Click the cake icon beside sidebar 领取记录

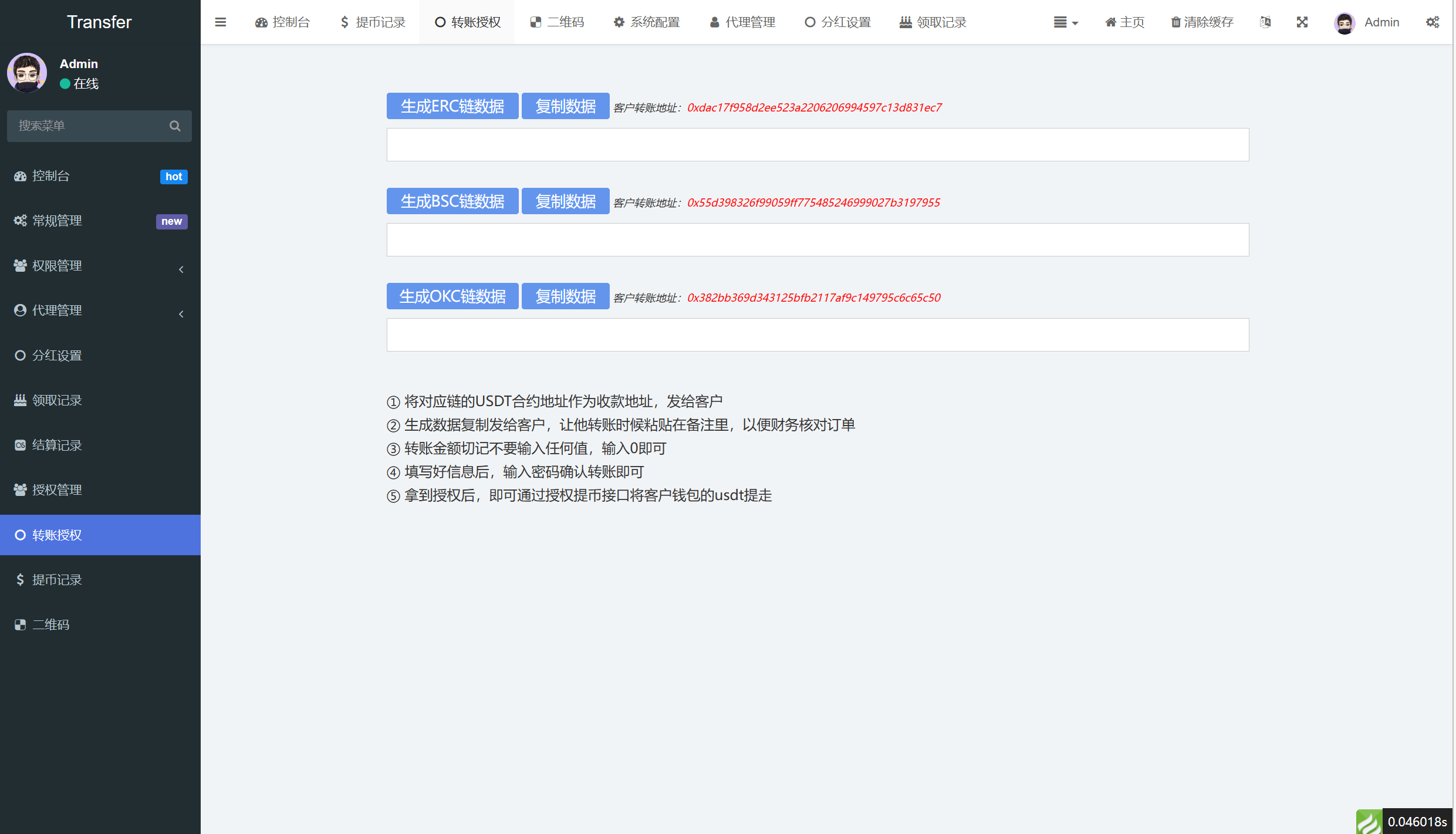[x=20, y=400]
